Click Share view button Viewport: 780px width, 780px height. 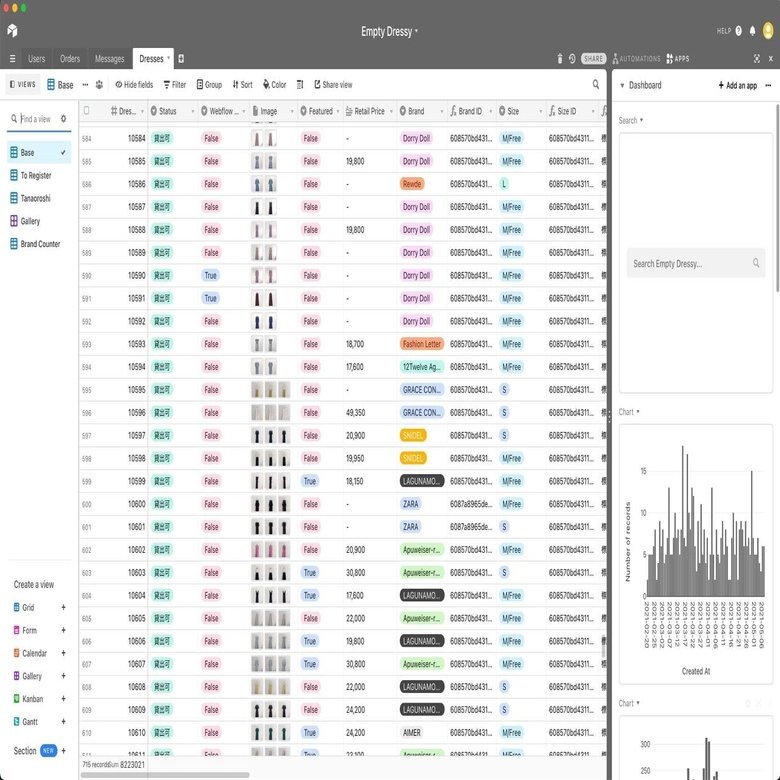(333, 85)
